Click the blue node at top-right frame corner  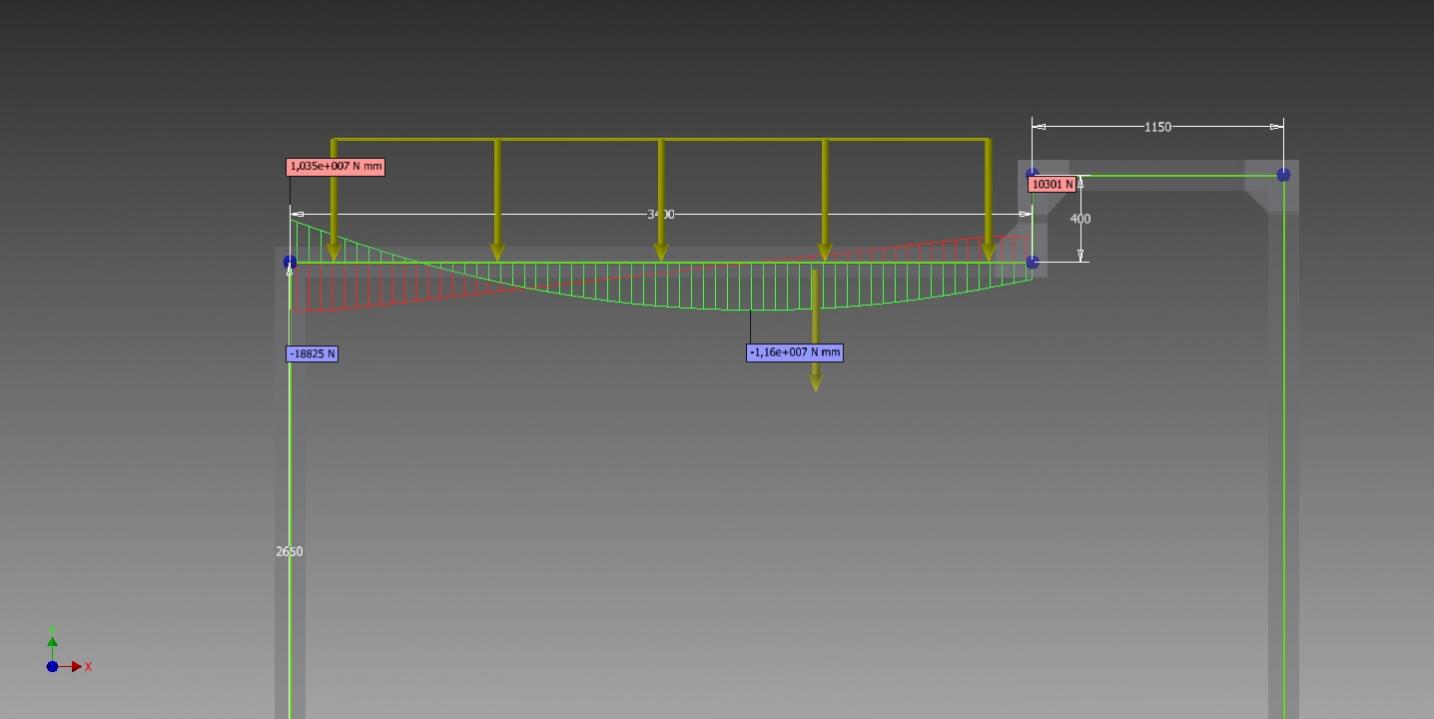tap(1283, 175)
